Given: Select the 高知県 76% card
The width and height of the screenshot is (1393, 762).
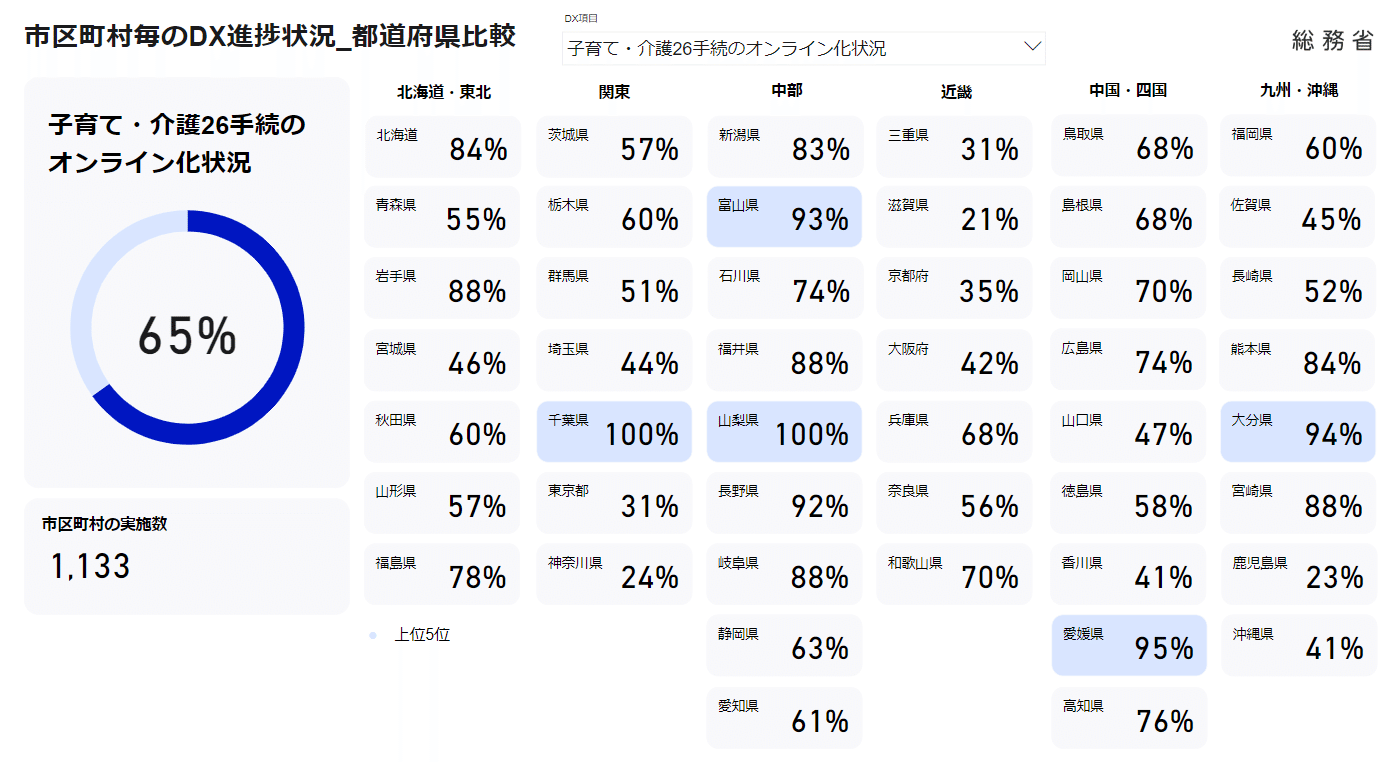Looking at the screenshot, I should tap(1129, 717).
